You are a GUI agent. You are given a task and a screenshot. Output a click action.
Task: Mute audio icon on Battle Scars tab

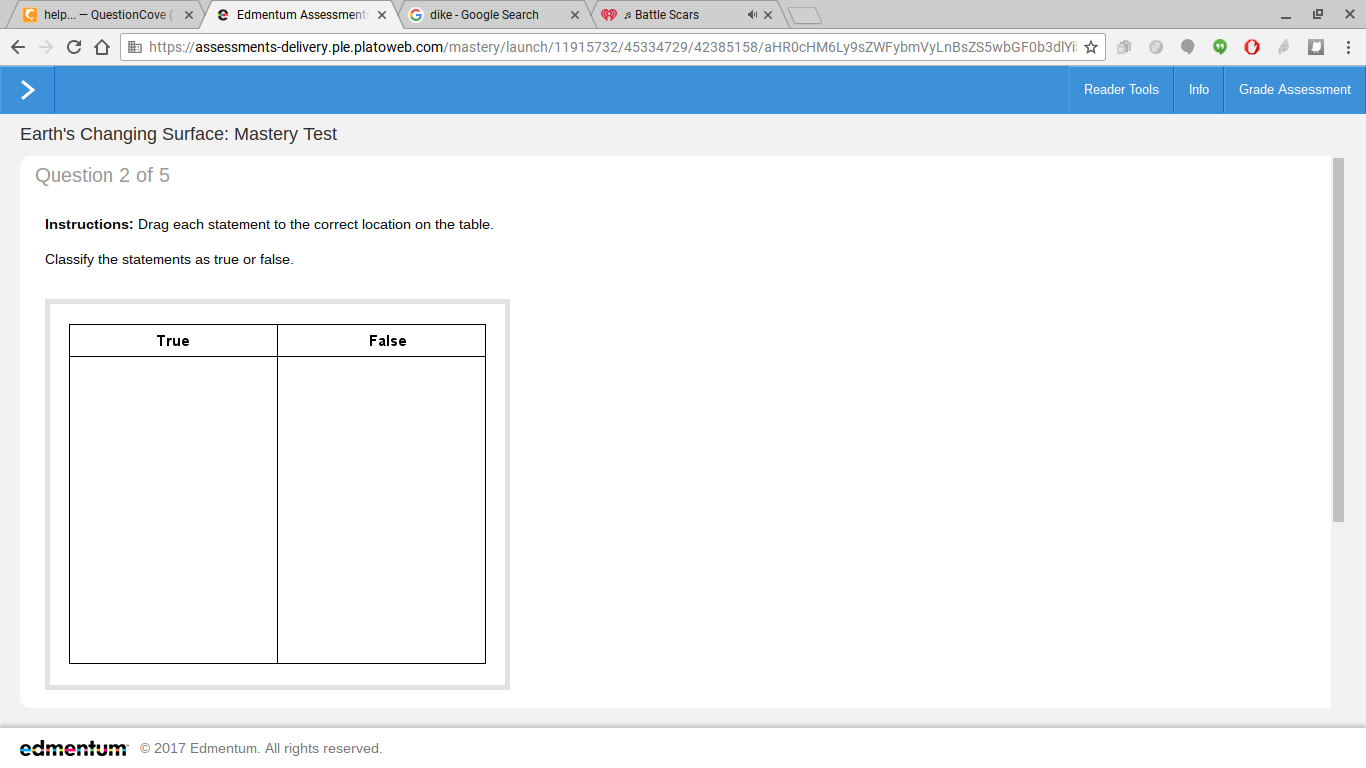click(x=752, y=15)
